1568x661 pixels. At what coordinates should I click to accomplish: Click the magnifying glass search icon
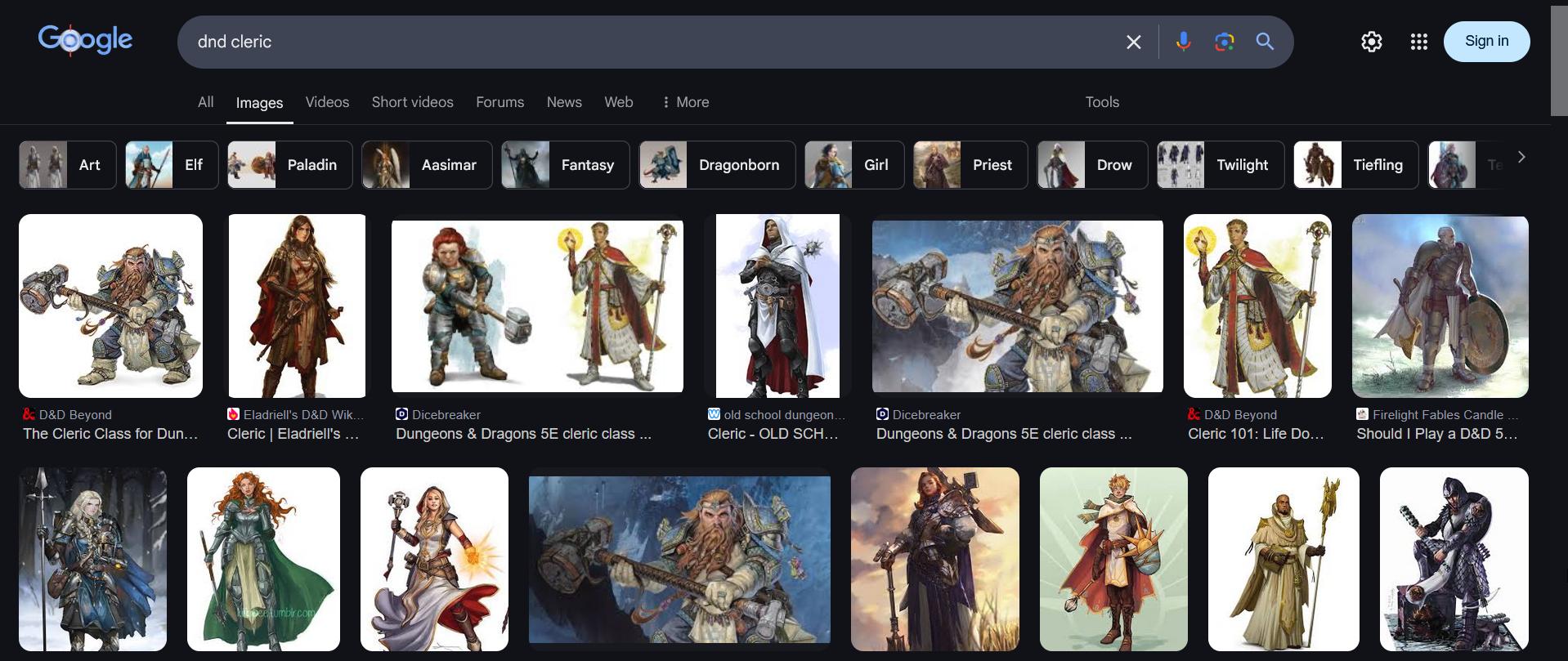click(1265, 42)
